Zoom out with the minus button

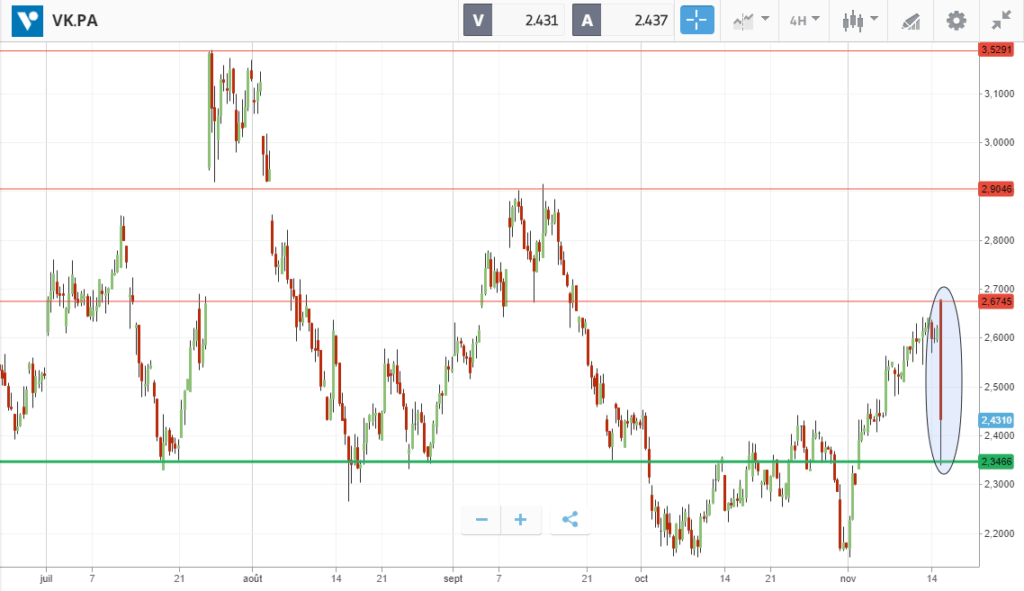(x=481, y=520)
